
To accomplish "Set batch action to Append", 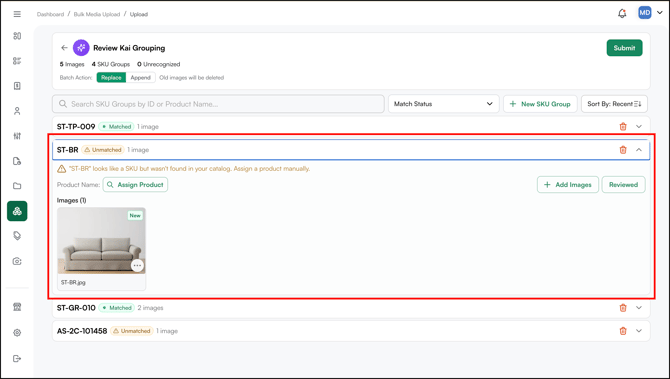I will pos(141,78).
